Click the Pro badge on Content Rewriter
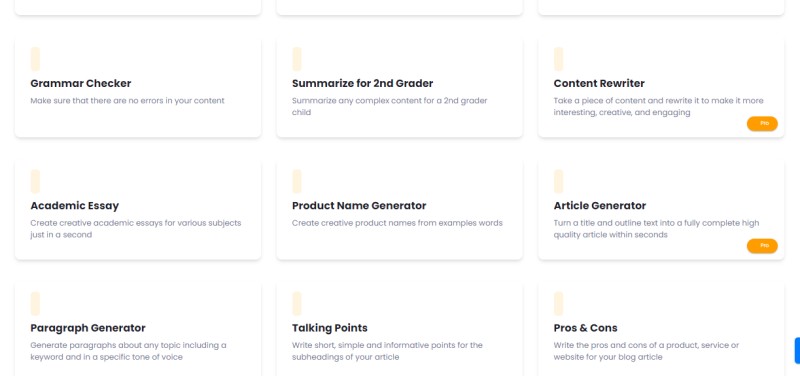The image size is (800, 376). point(762,123)
